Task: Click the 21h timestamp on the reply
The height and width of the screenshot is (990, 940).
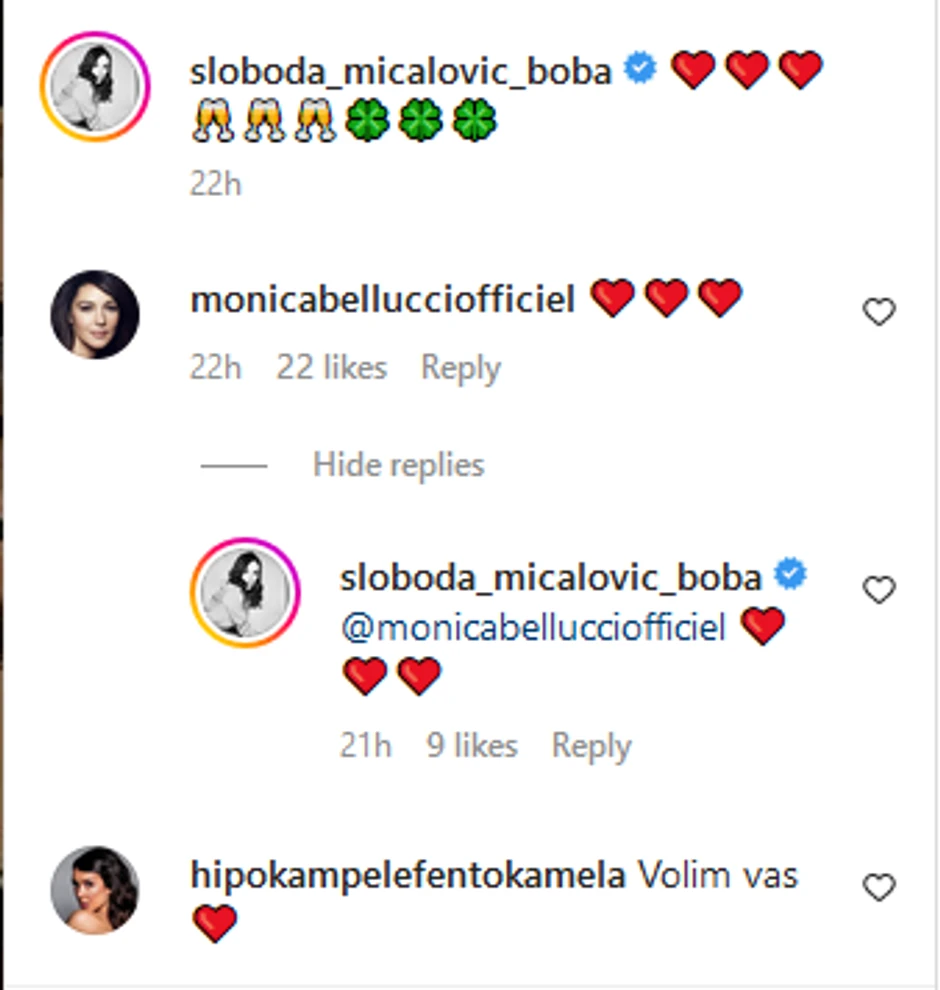Action: 366,746
